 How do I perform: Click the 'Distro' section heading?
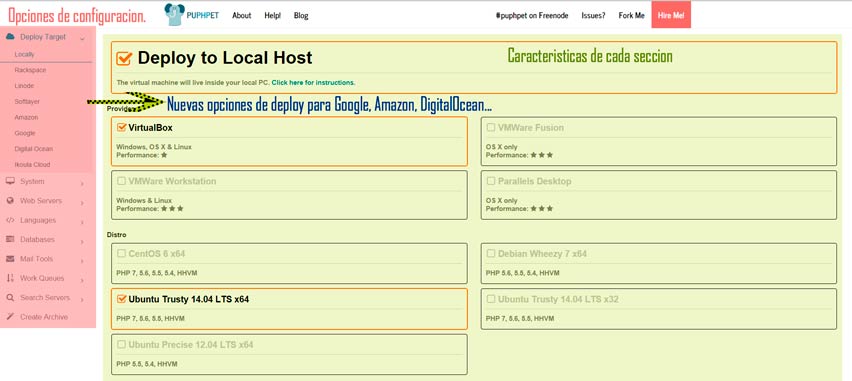tap(116, 235)
